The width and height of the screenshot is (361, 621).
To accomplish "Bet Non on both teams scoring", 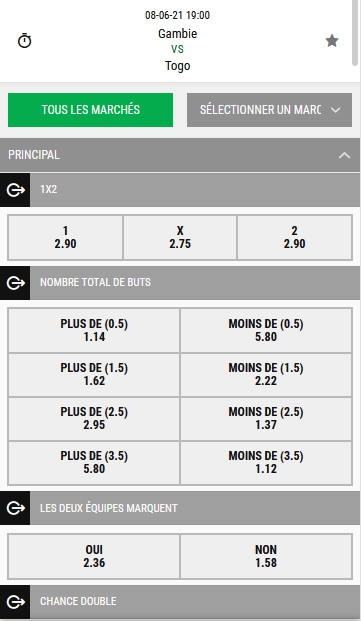I will pyautogui.click(x=266, y=556).
